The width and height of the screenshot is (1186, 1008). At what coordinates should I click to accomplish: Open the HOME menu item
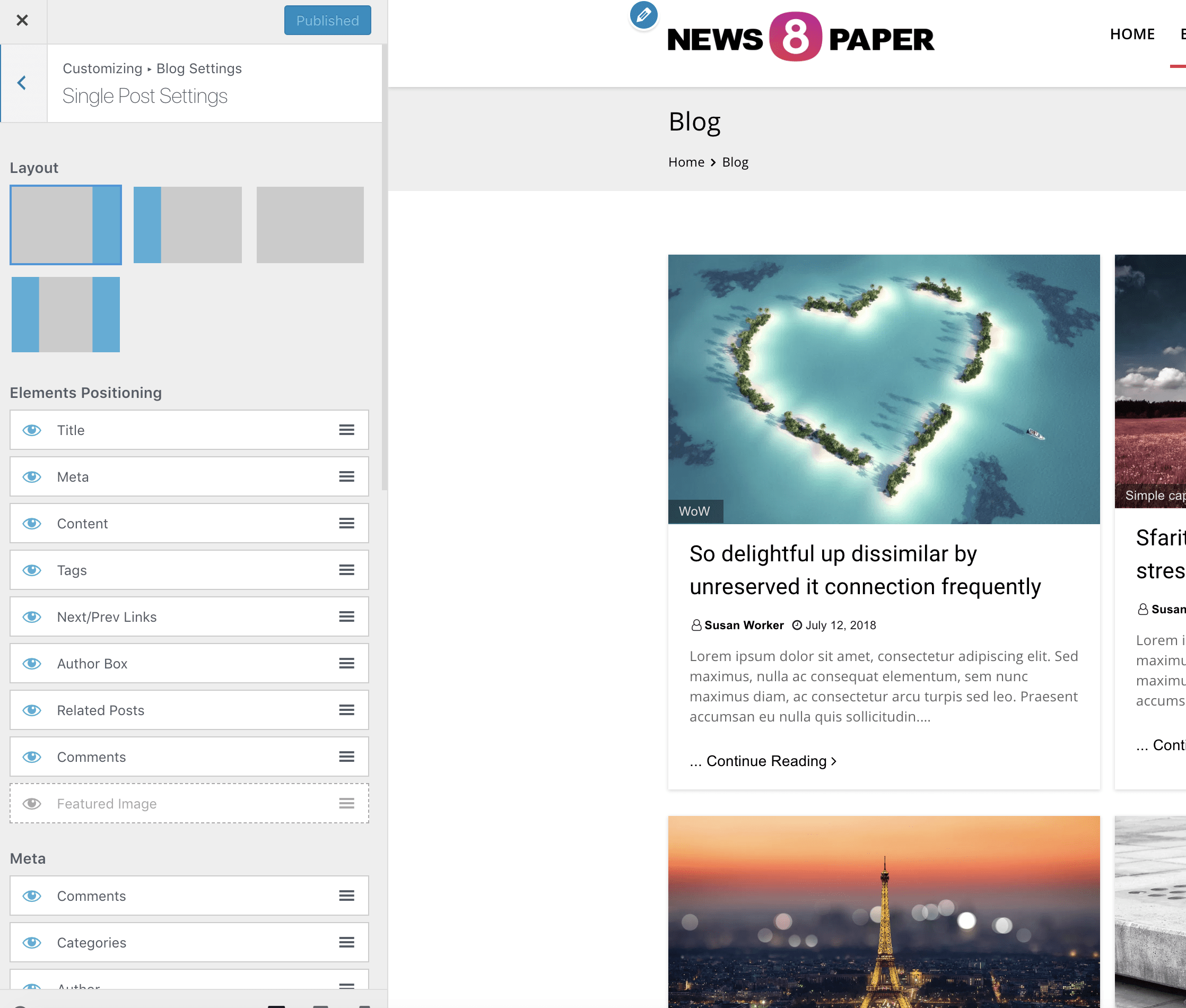pyautogui.click(x=1132, y=34)
